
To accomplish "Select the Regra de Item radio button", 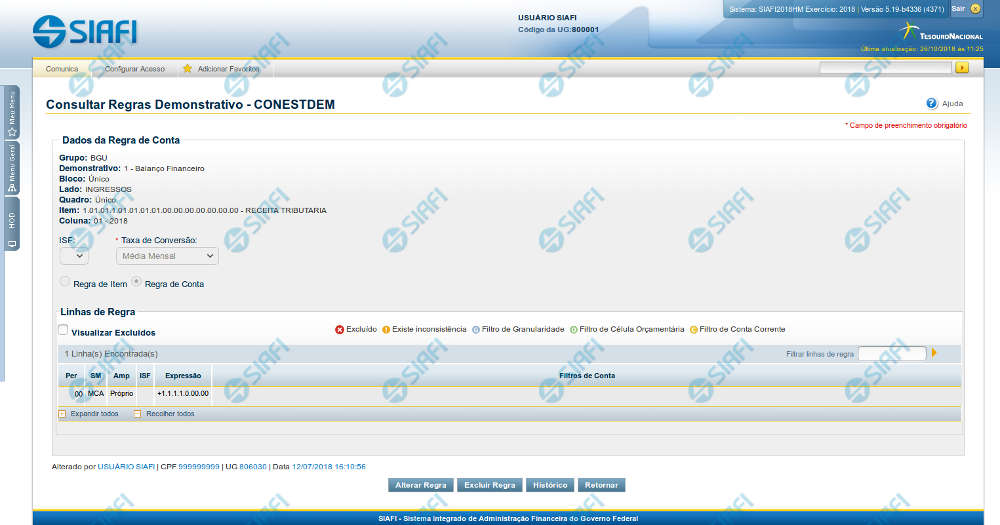I will [x=66, y=283].
